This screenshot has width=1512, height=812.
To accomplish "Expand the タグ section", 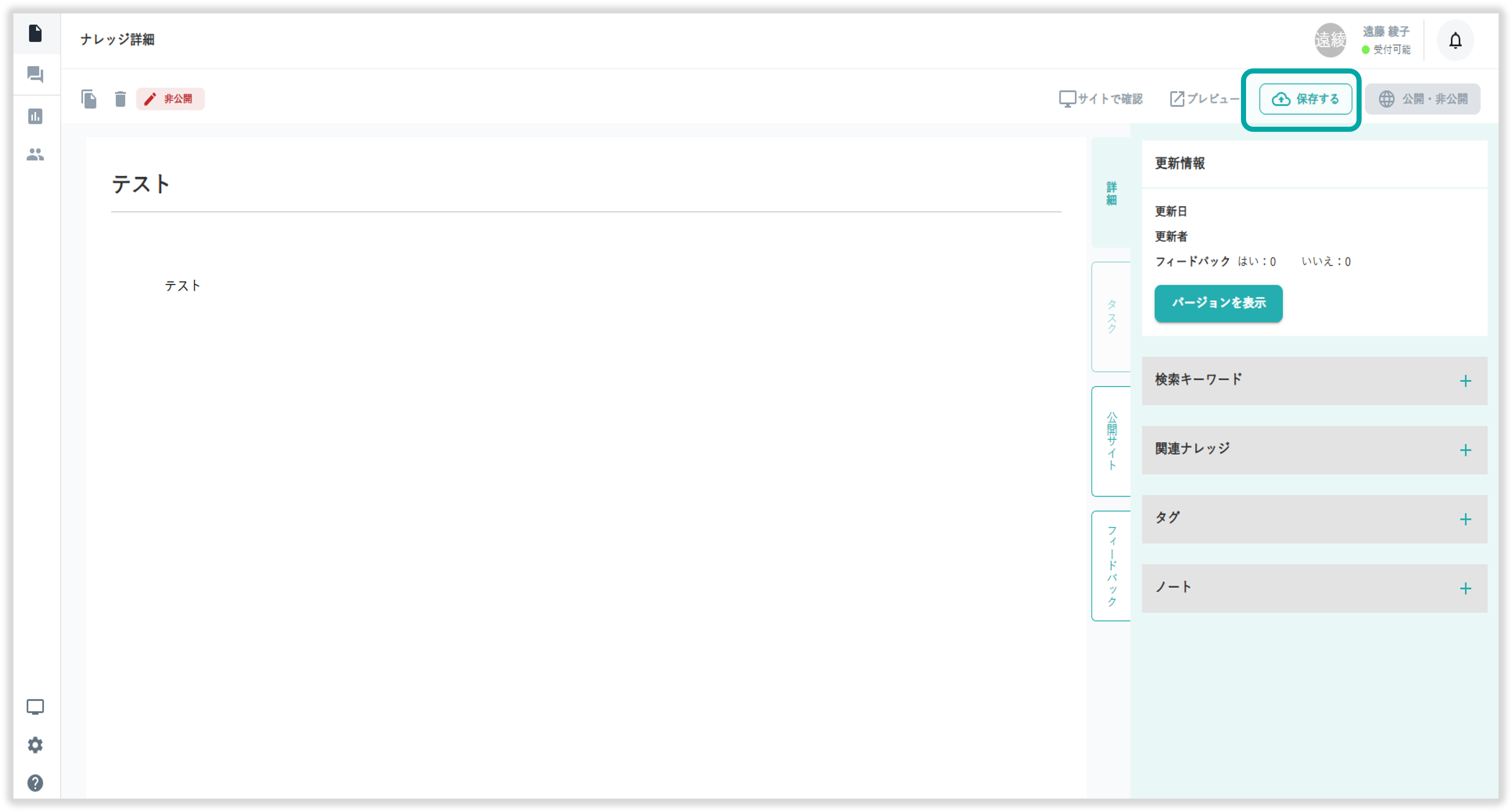I will point(1465,520).
